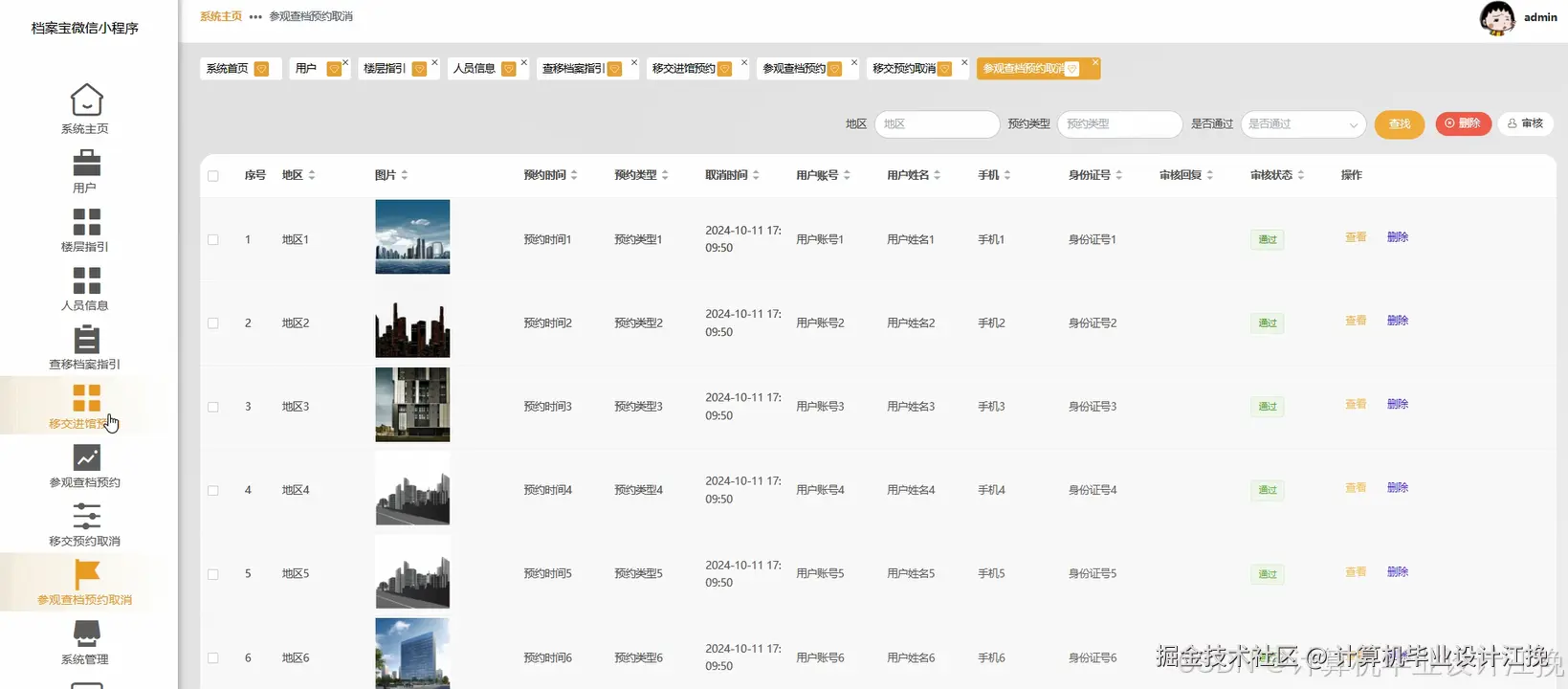Close the 参观查档预约 tab

[854, 62]
